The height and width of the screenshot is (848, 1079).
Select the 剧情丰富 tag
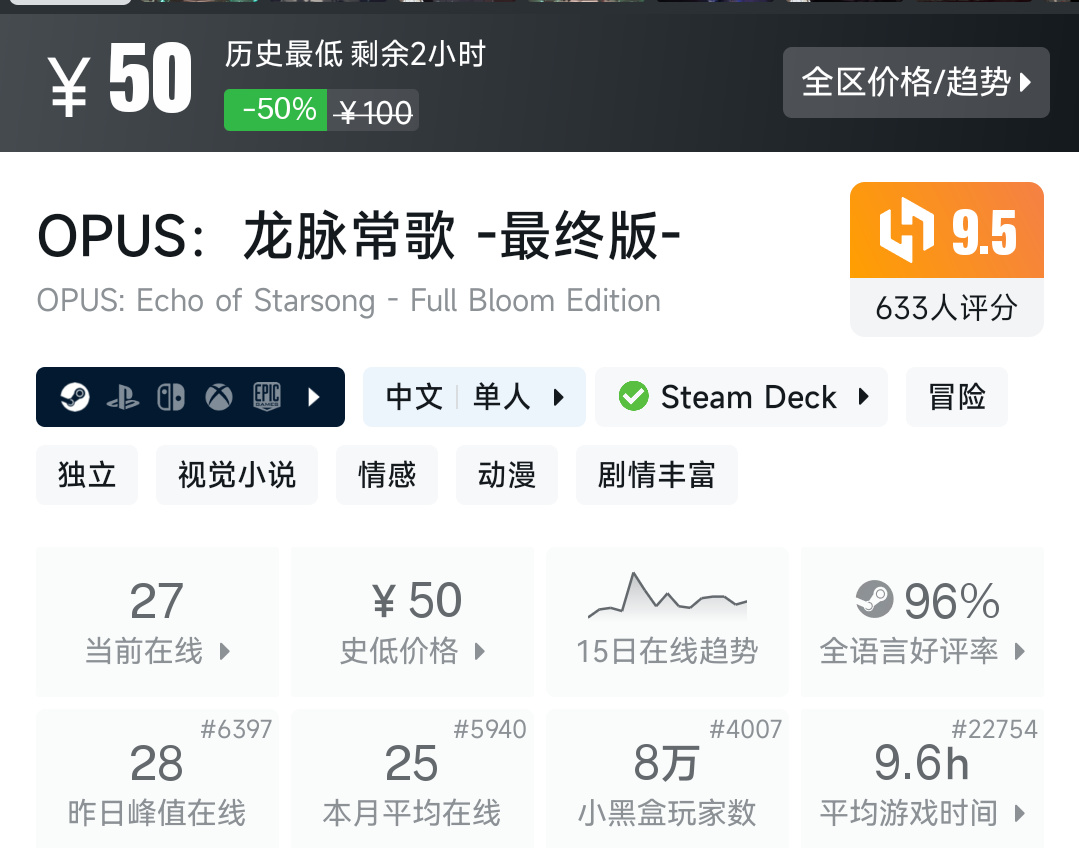tap(656, 475)
